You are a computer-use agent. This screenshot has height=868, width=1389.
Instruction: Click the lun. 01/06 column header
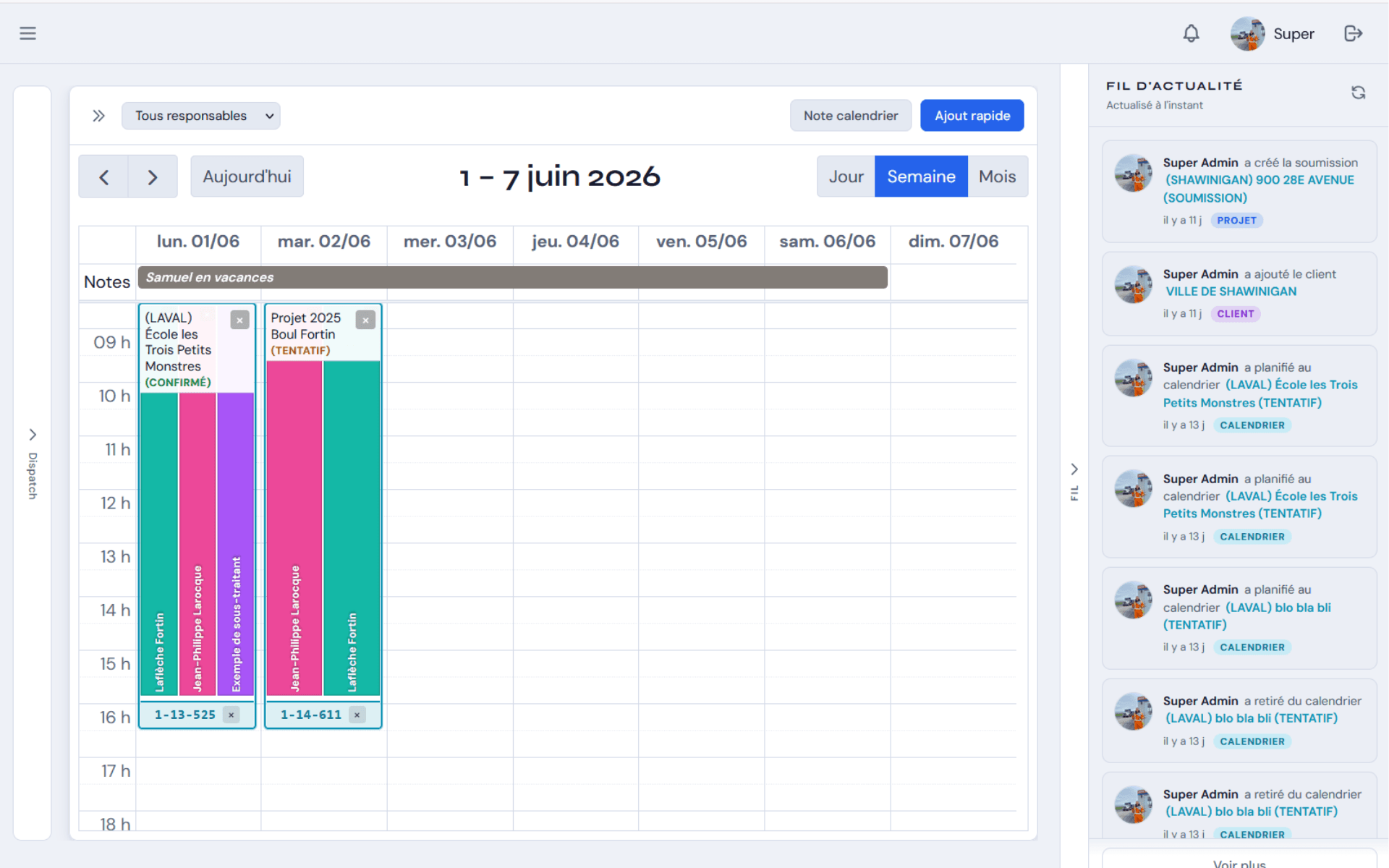[x=197, y=242]
